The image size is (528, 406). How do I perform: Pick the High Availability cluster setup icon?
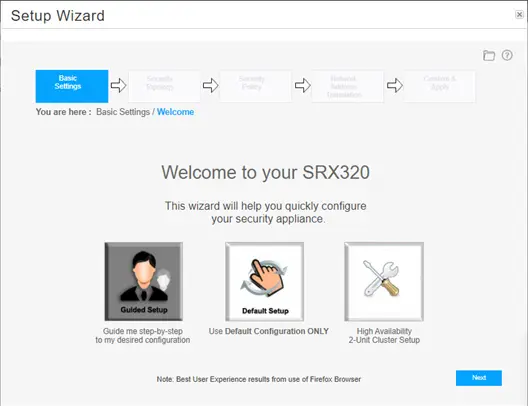coord(384,281)
